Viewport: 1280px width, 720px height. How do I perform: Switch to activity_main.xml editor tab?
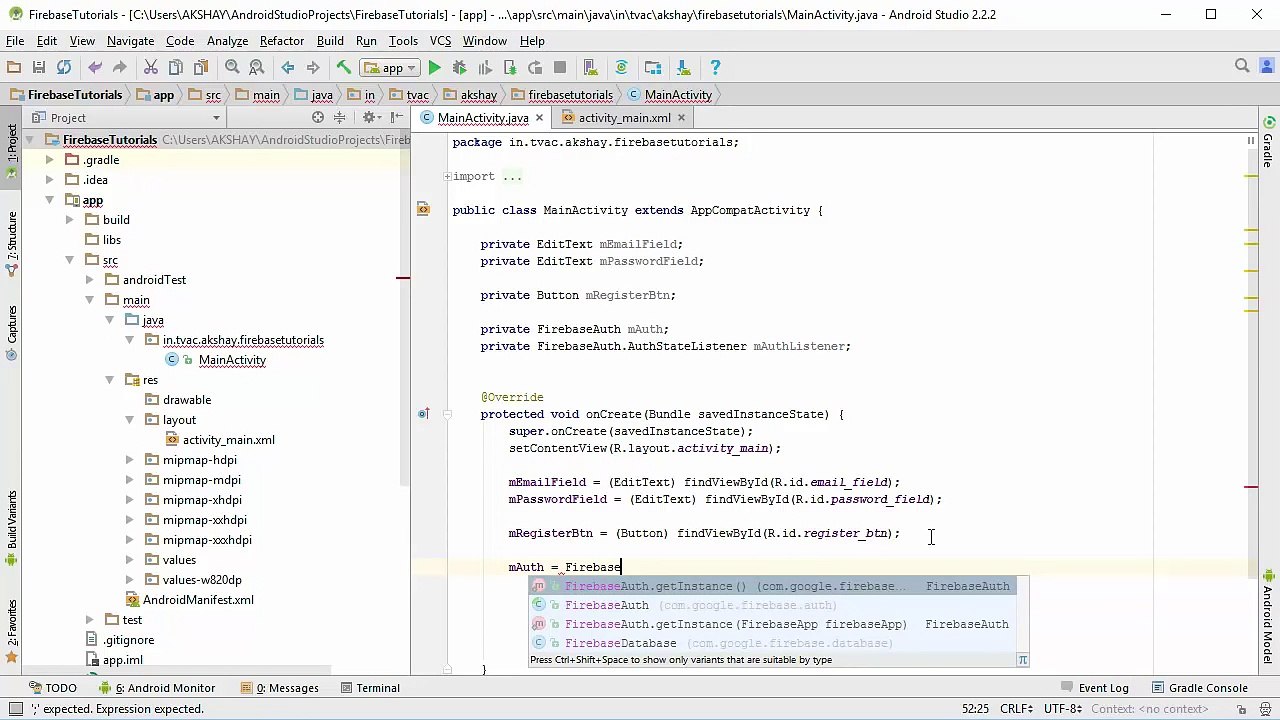tap(624, 118)
